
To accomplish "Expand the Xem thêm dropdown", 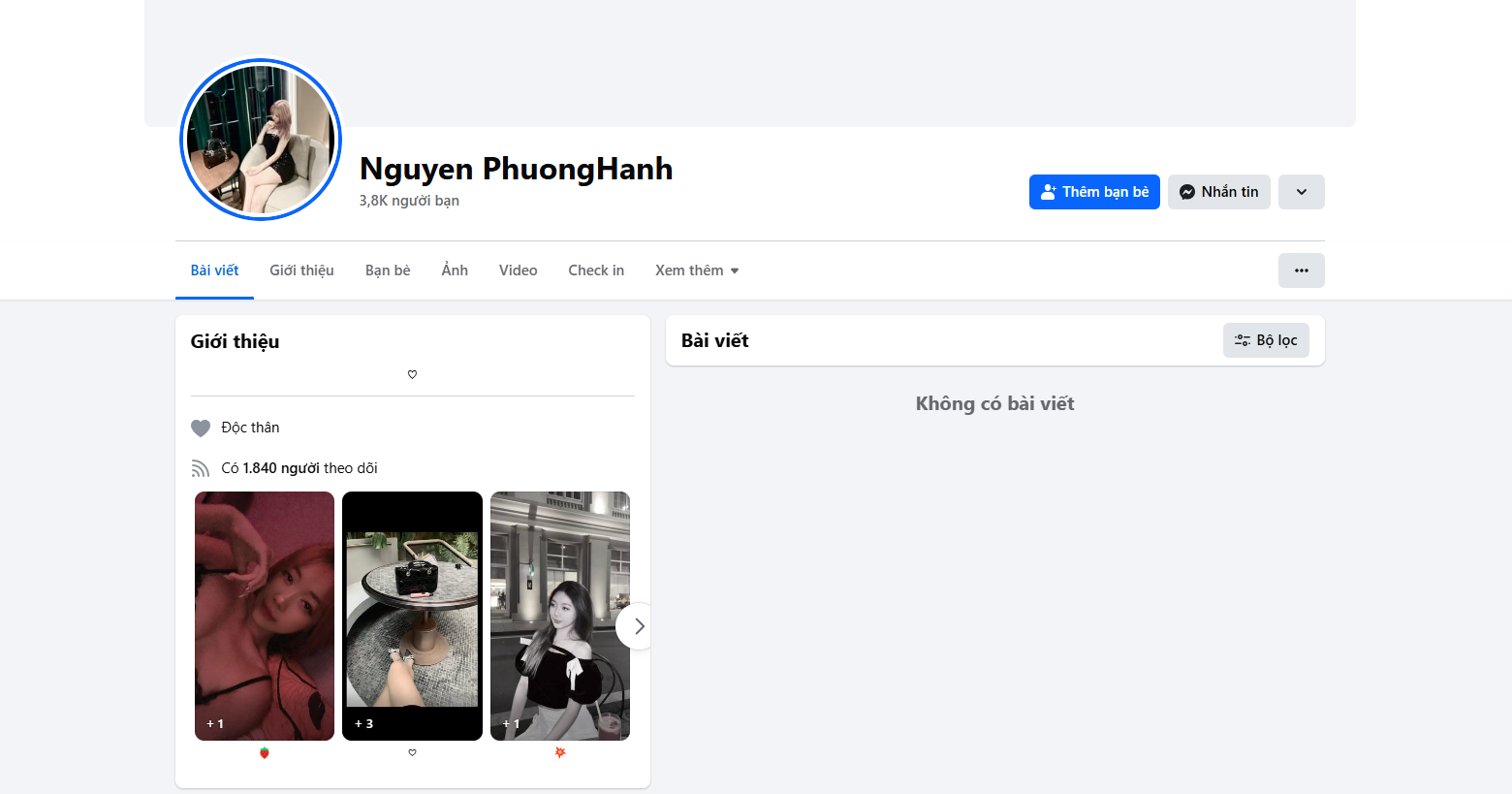I will 696,270.
